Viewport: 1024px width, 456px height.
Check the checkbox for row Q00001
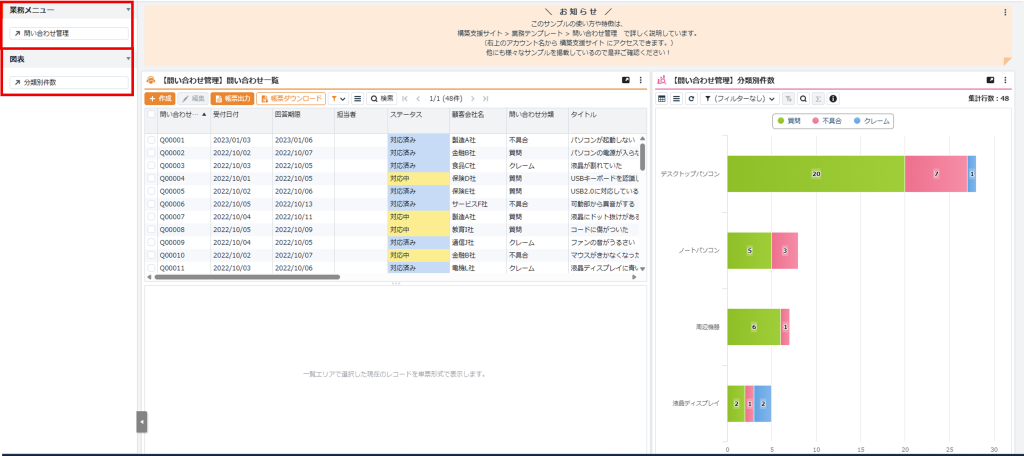[x=152, y=140]
